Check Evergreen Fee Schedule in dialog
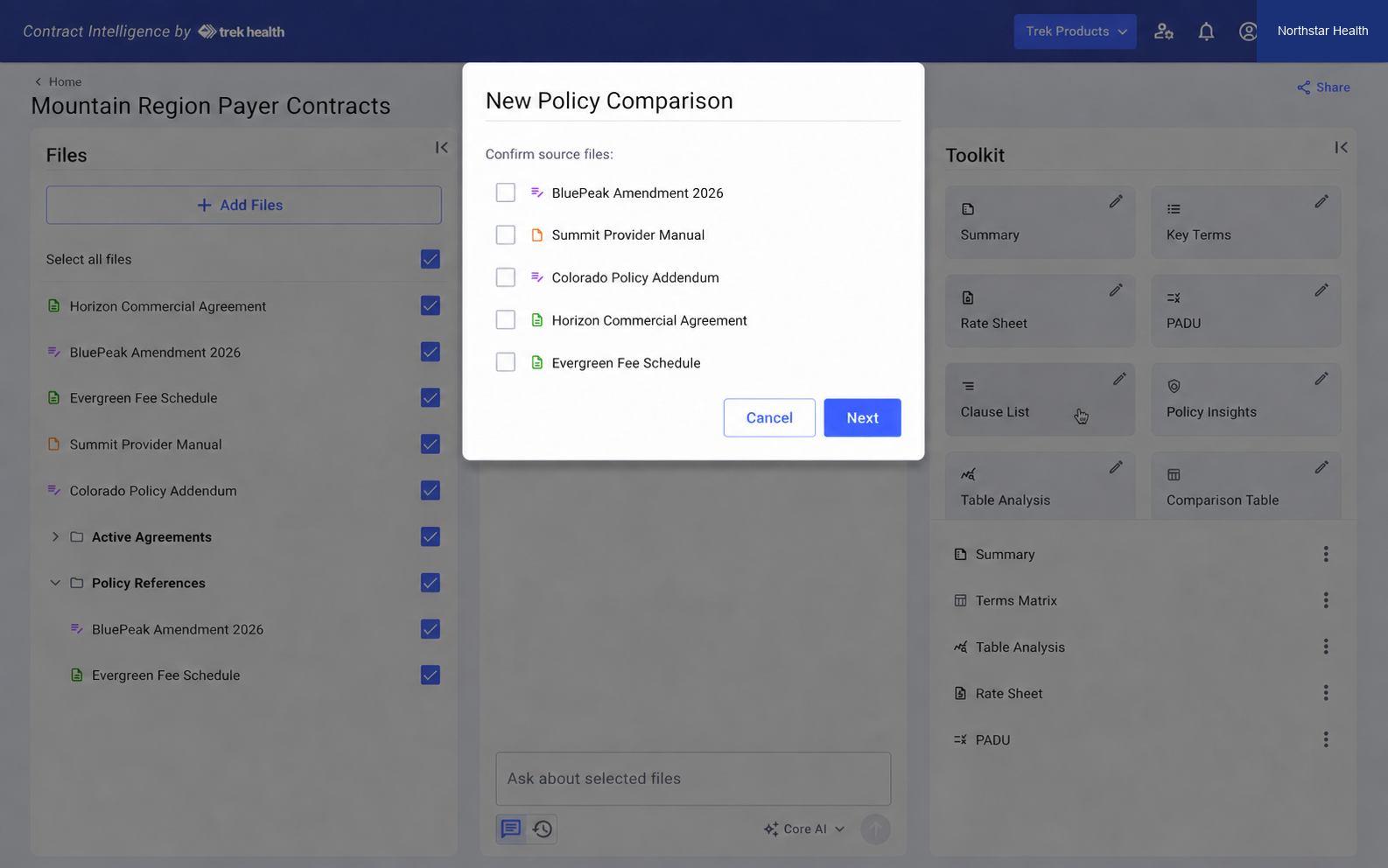Screen dimensions: 1388x868 point(506,362)
